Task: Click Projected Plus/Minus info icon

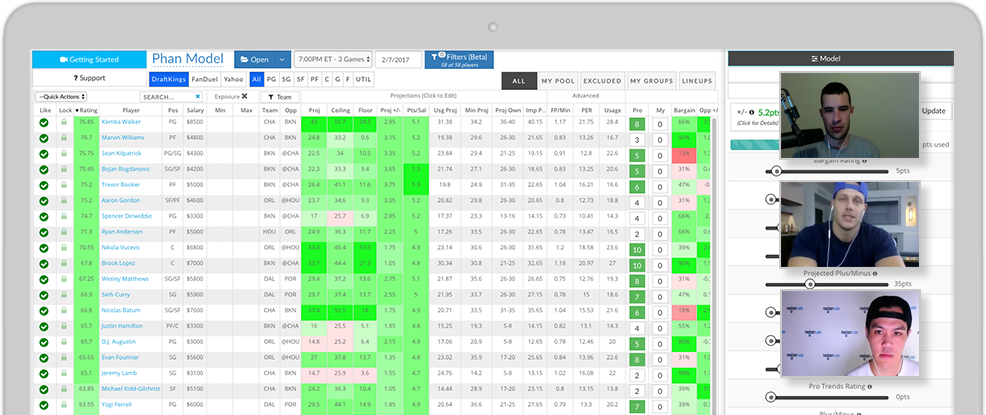Action: point(875,274)
